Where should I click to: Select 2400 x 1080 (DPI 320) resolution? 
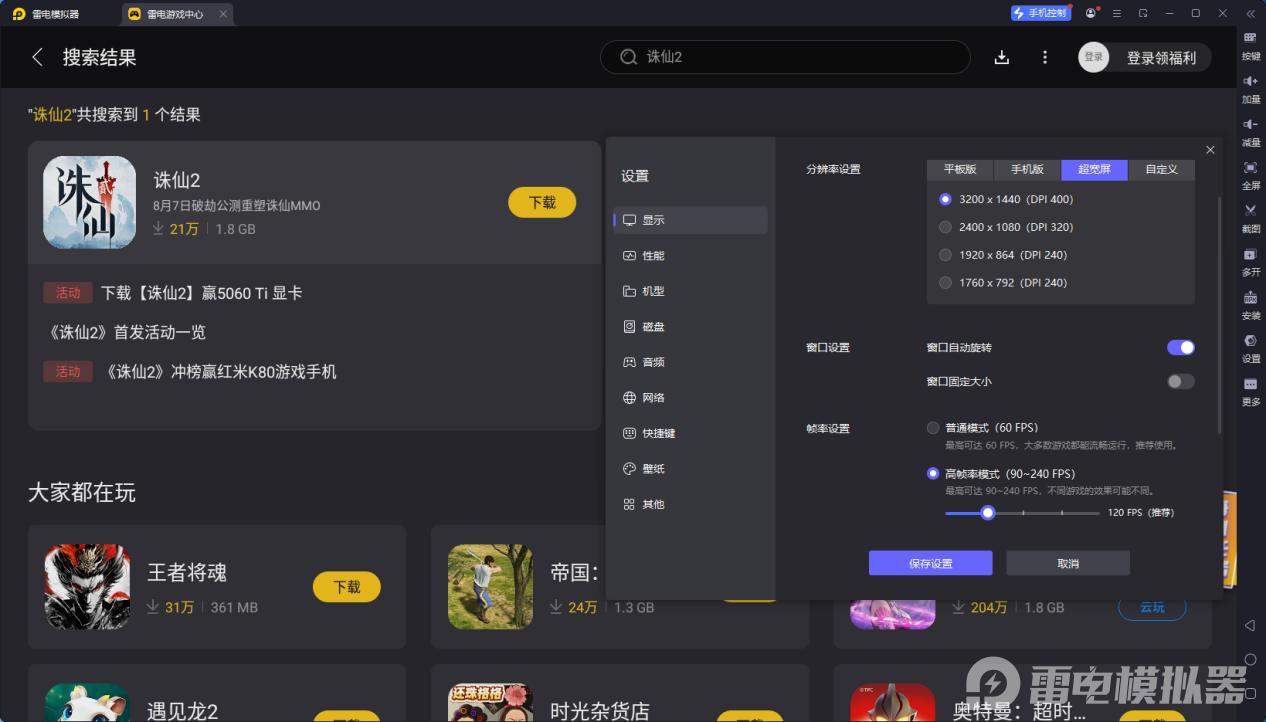point(946,227)
